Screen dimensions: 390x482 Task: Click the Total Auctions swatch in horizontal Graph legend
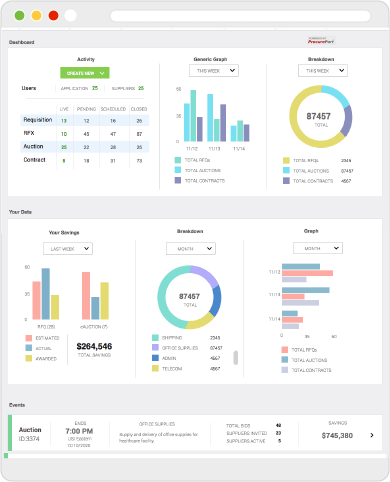tap(285, 360)
